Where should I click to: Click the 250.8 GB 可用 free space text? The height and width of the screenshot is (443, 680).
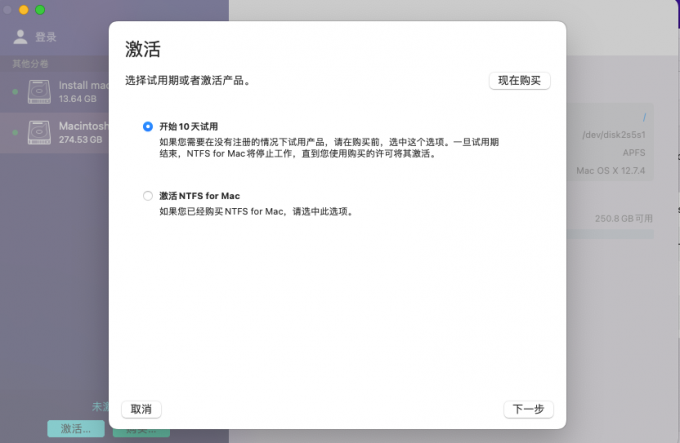pyautogui.click(x=624, y=218)
